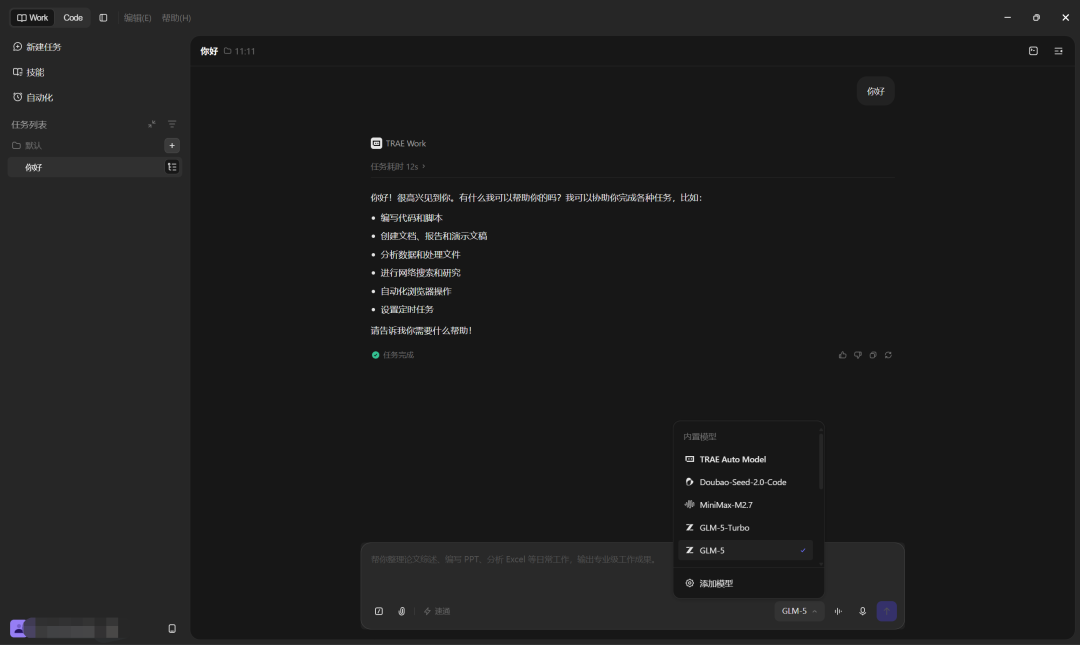This screenshot has width=1080, height=645.
Task: Click the 编写代码和脚本 bullet
Action: coord(411,218)
